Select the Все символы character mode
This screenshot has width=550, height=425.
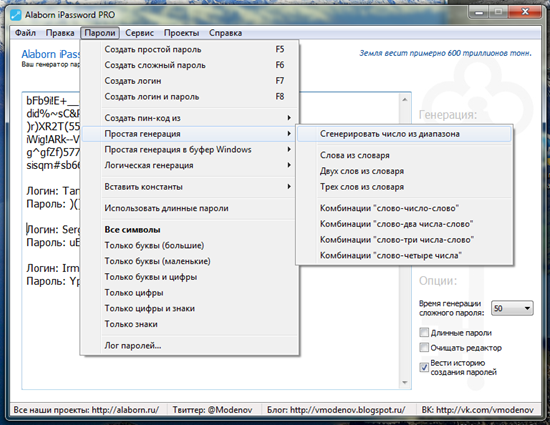tap(190, 230)
